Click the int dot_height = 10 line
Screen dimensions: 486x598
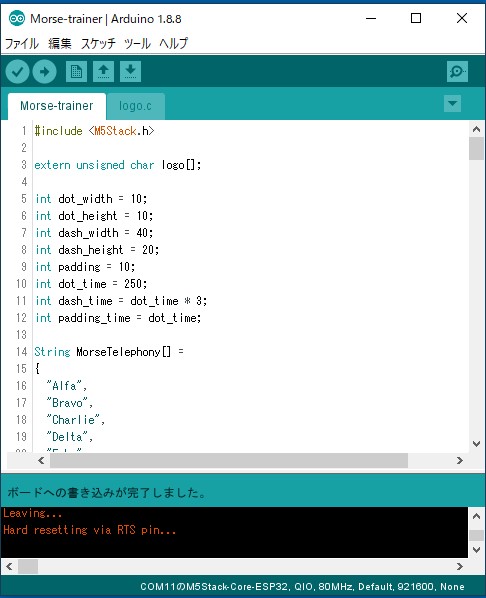click(94, 216)
